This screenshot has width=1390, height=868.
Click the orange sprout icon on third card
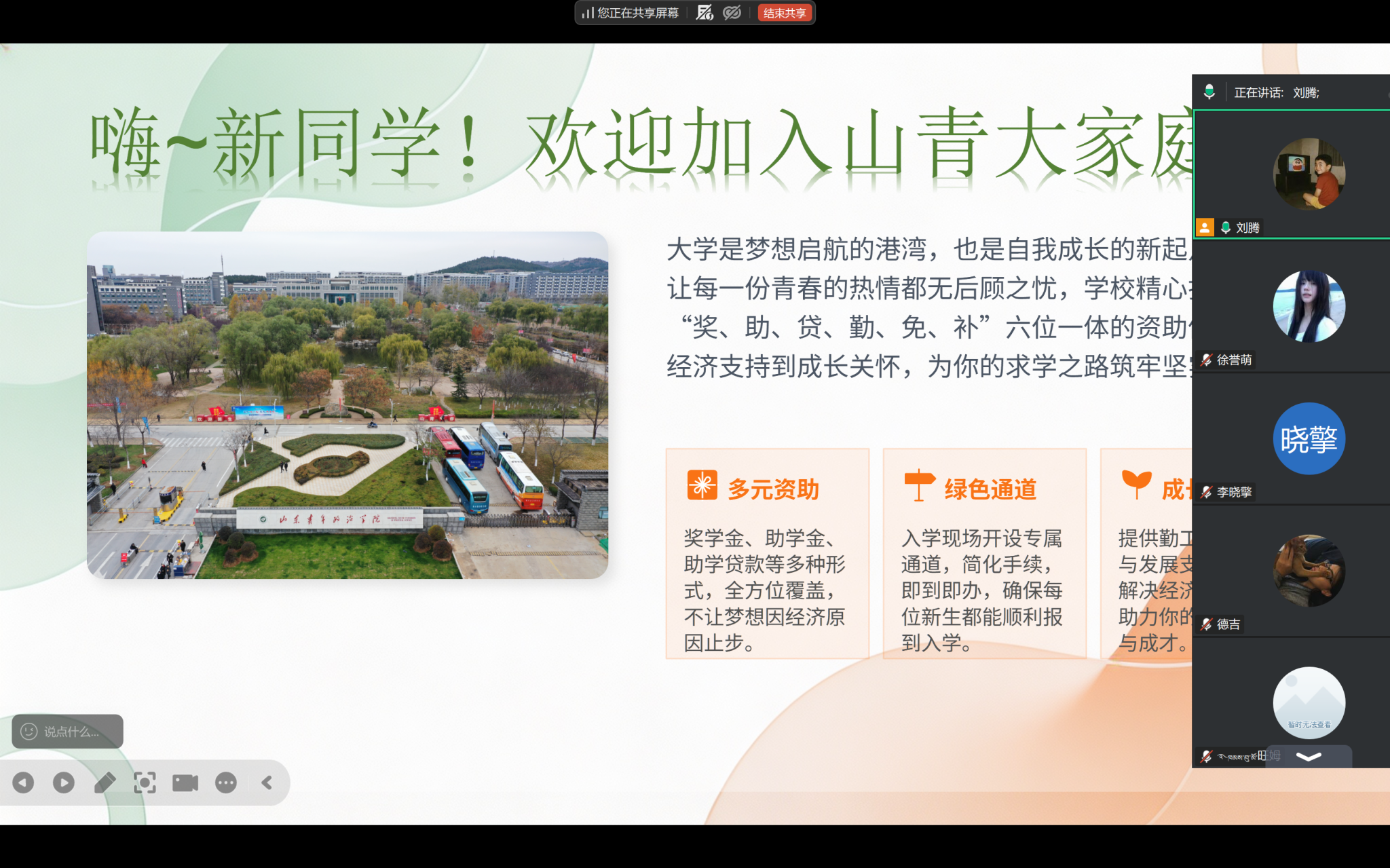pyautogui.click(x=1136, y=484)
